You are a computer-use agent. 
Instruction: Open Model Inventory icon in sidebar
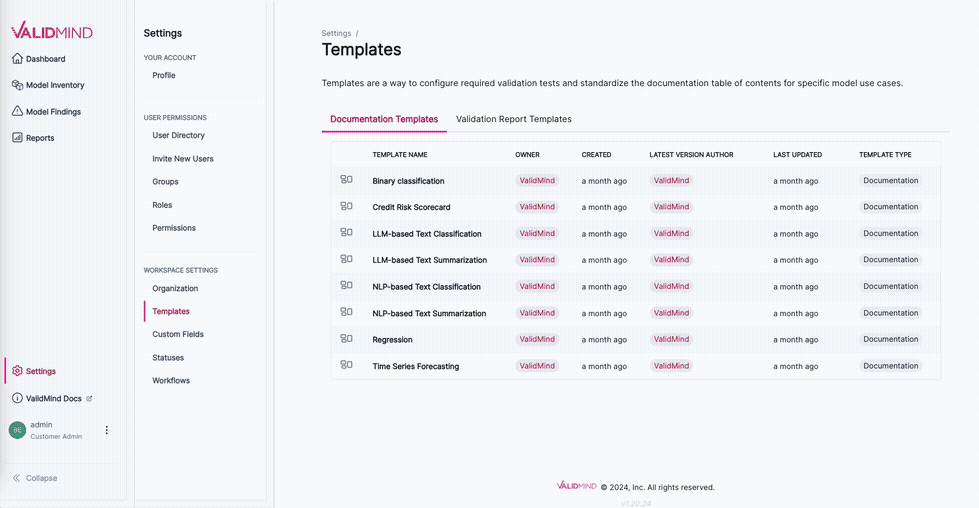pyautogui.click(x=17, y=85)
